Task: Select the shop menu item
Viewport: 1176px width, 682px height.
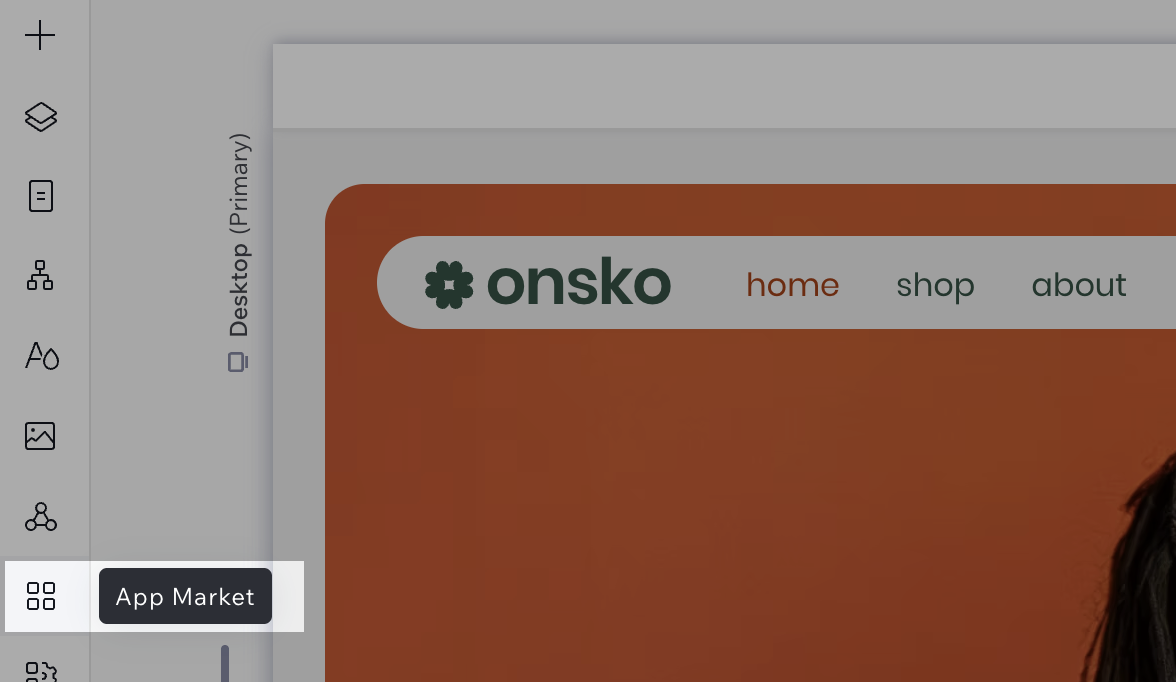Action: [x=935, y=286]
